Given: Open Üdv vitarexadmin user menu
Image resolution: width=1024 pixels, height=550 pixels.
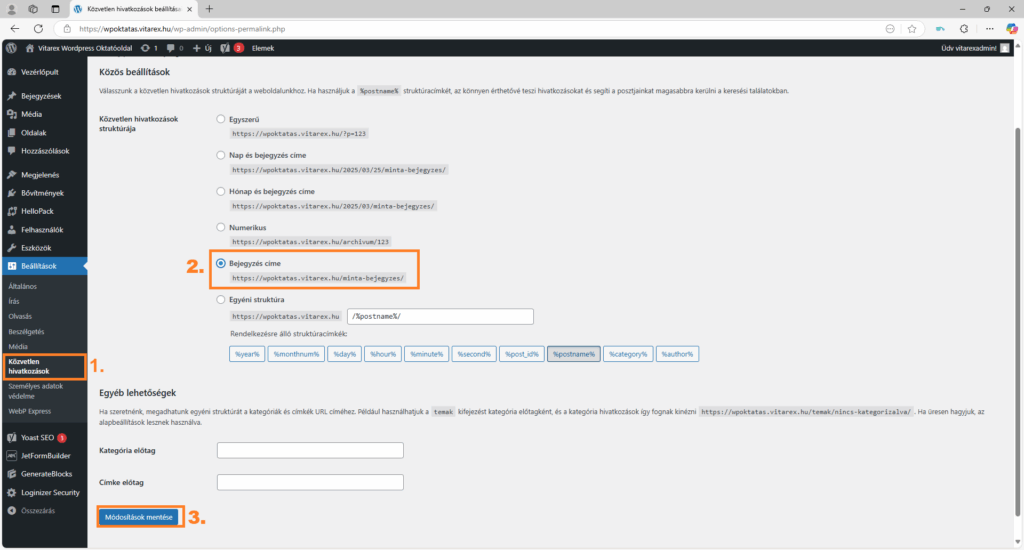Looking at the screenshot, I should point(973,47).
